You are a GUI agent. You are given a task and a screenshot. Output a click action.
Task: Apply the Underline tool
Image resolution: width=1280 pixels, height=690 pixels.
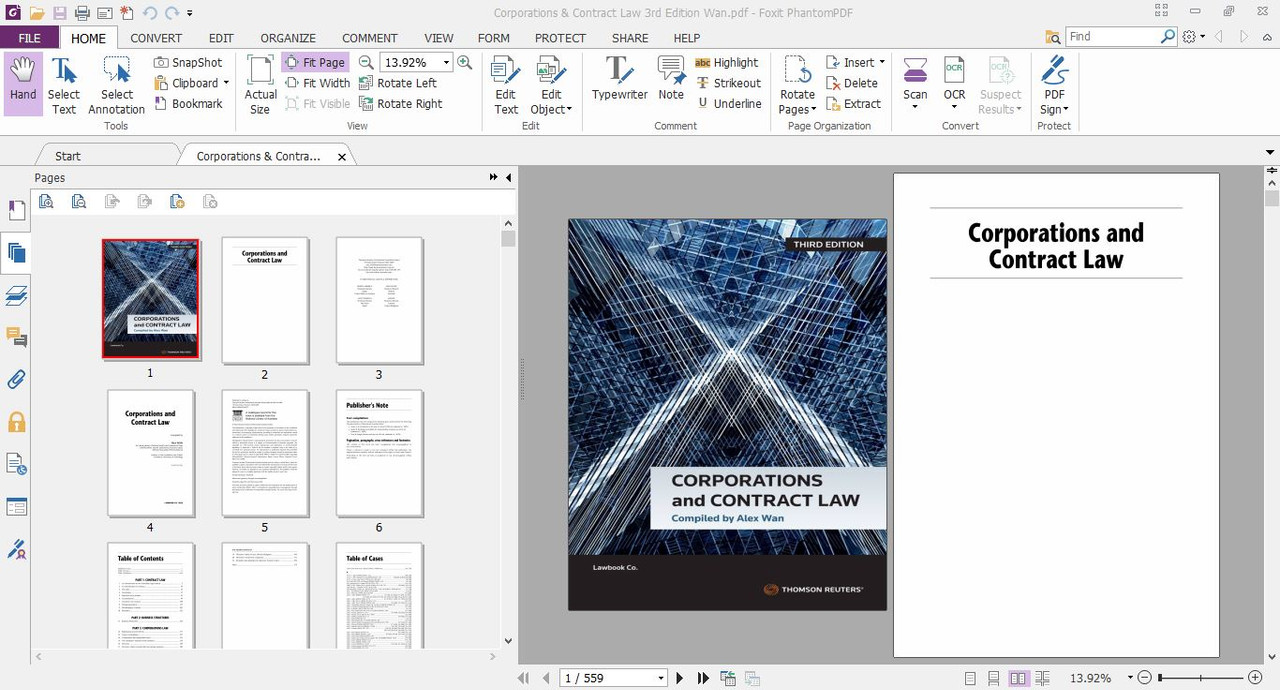pyautogui.click(x=727, y=103)
